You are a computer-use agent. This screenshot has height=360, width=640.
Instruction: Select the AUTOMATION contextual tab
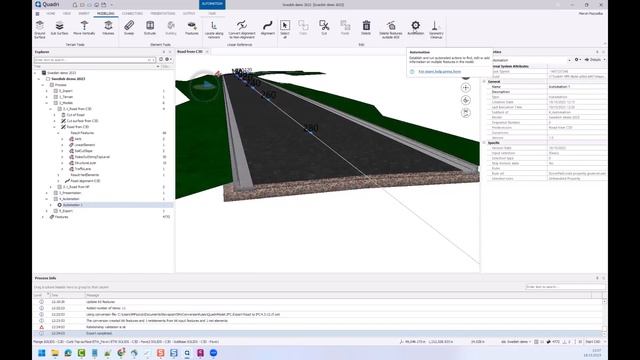tap(212, 4)
